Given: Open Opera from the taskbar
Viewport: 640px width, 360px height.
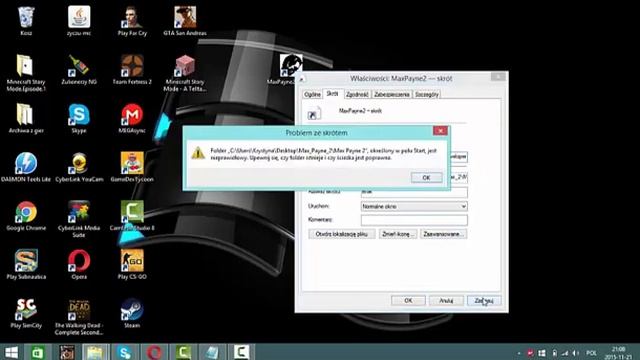Looking at the screenshot, I should 153,352.
